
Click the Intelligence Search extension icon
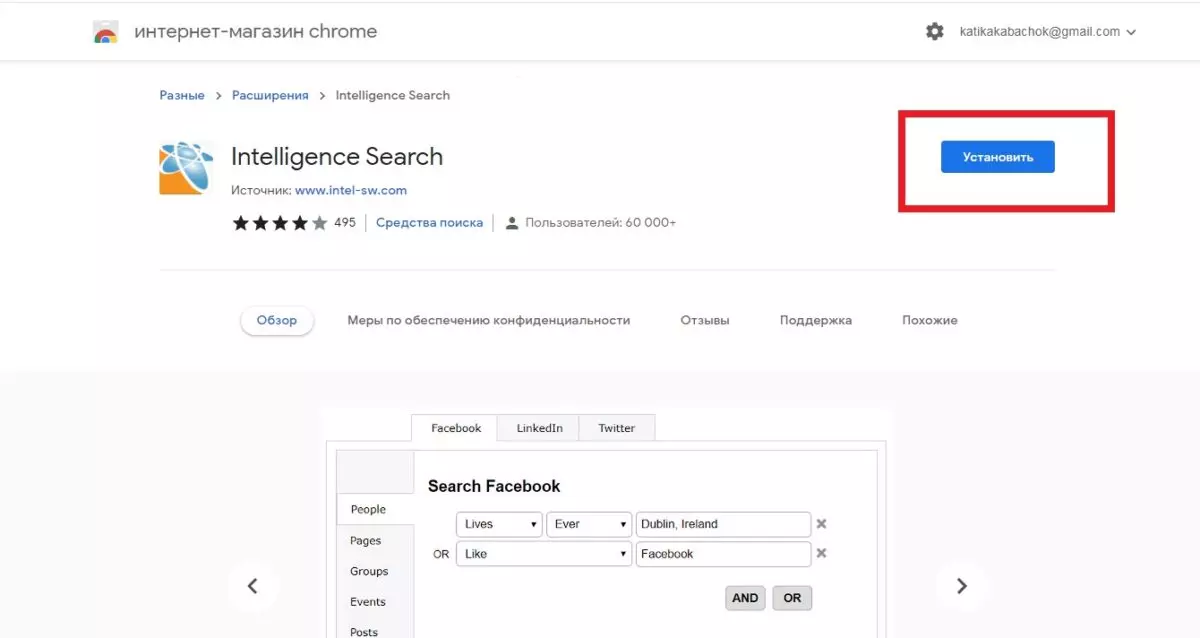click(187, 168)
